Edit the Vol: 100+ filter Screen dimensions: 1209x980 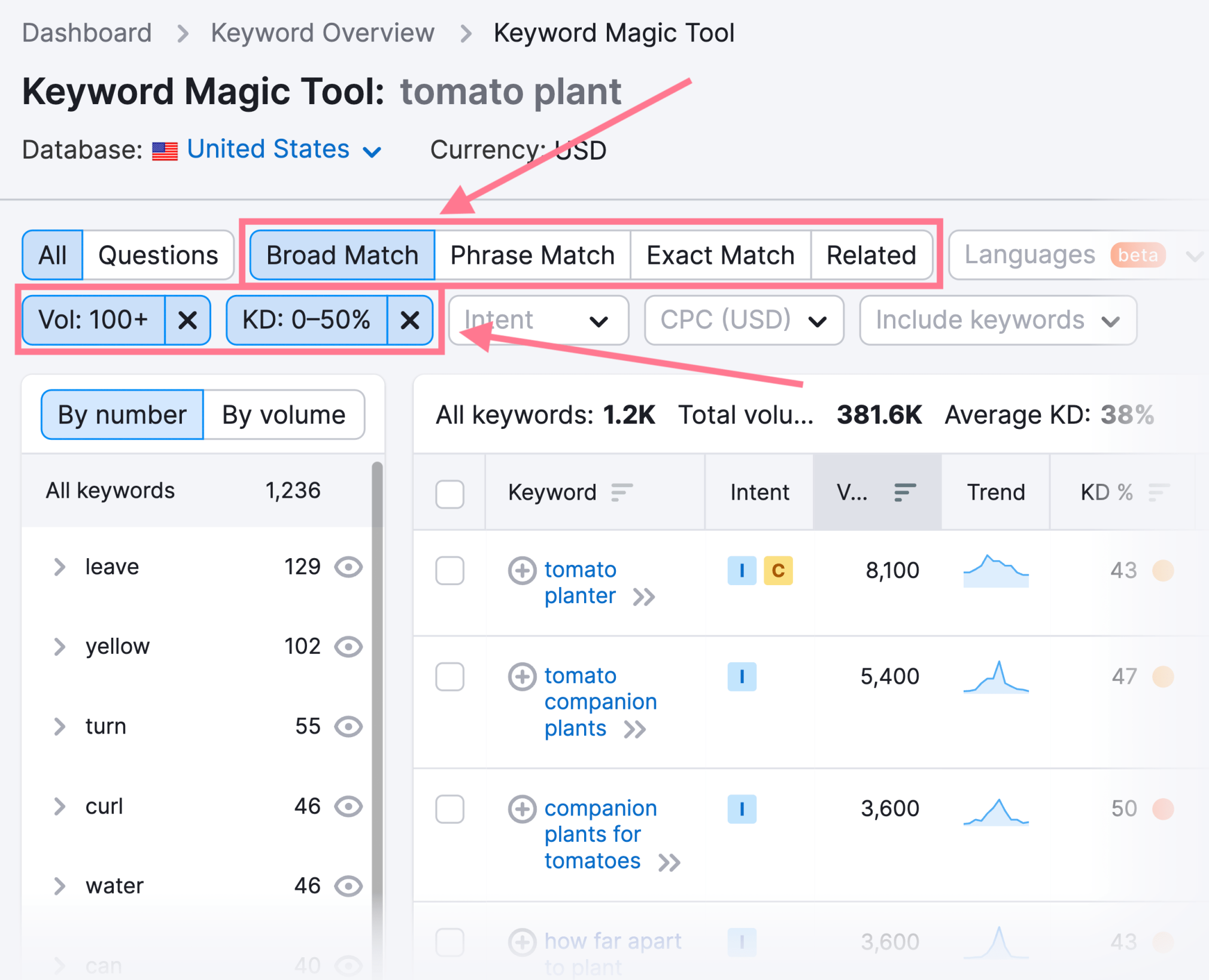click(93, 320)
